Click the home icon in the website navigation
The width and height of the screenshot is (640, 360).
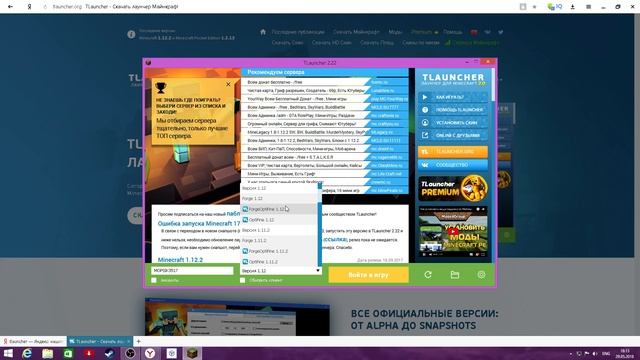263,32
